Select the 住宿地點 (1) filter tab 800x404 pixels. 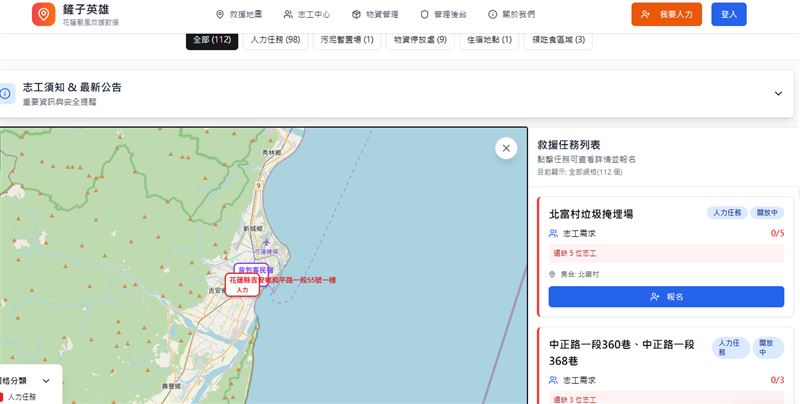(x=489, y=40)
